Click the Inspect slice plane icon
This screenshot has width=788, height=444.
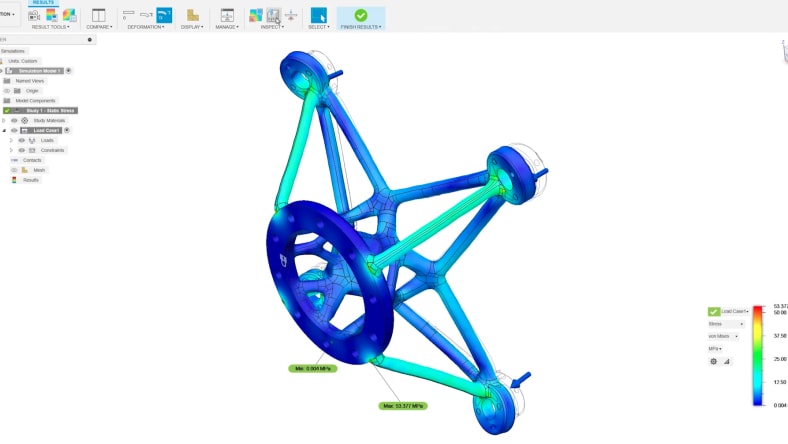291,16
